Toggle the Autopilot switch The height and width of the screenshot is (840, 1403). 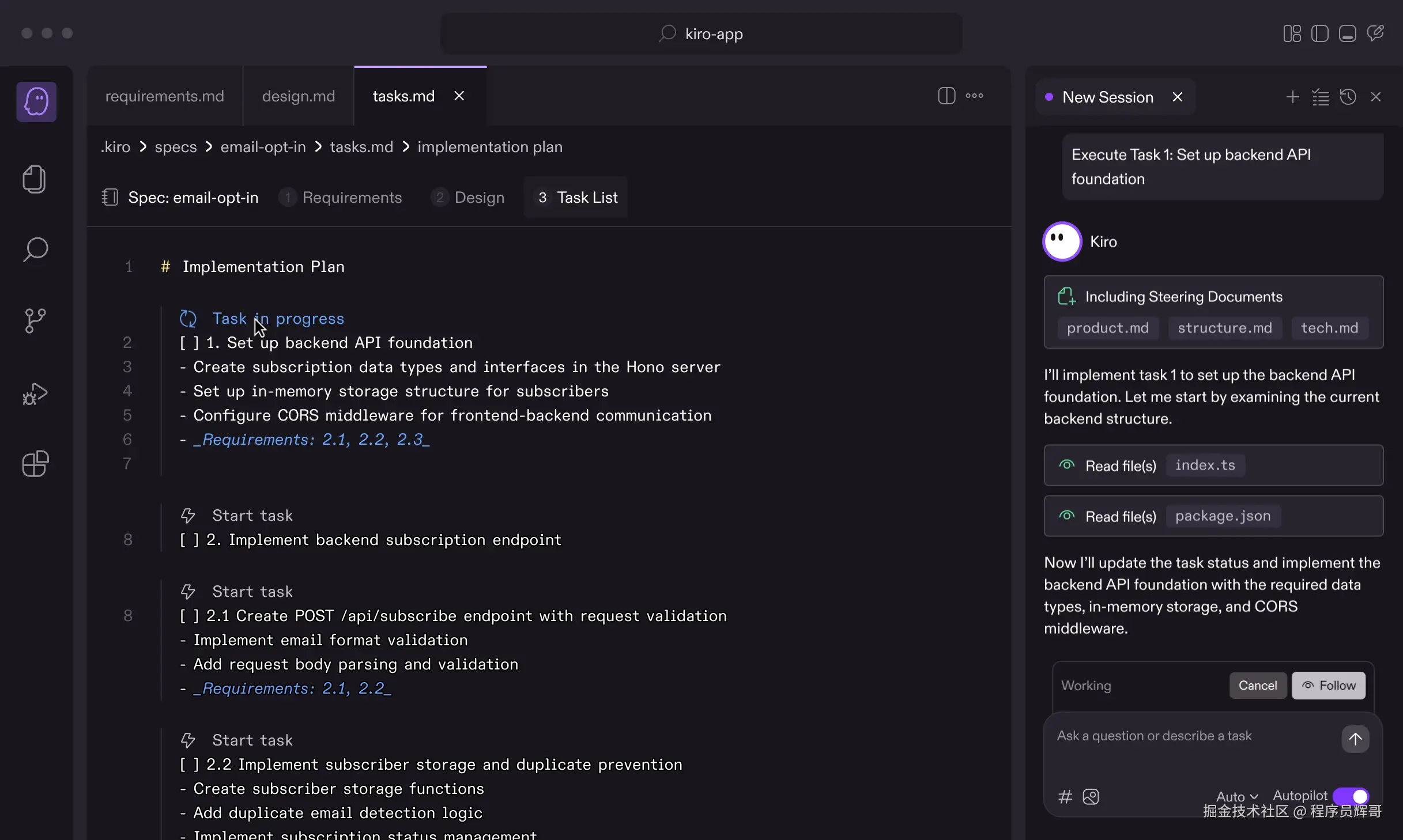[x=1351, y=796]
